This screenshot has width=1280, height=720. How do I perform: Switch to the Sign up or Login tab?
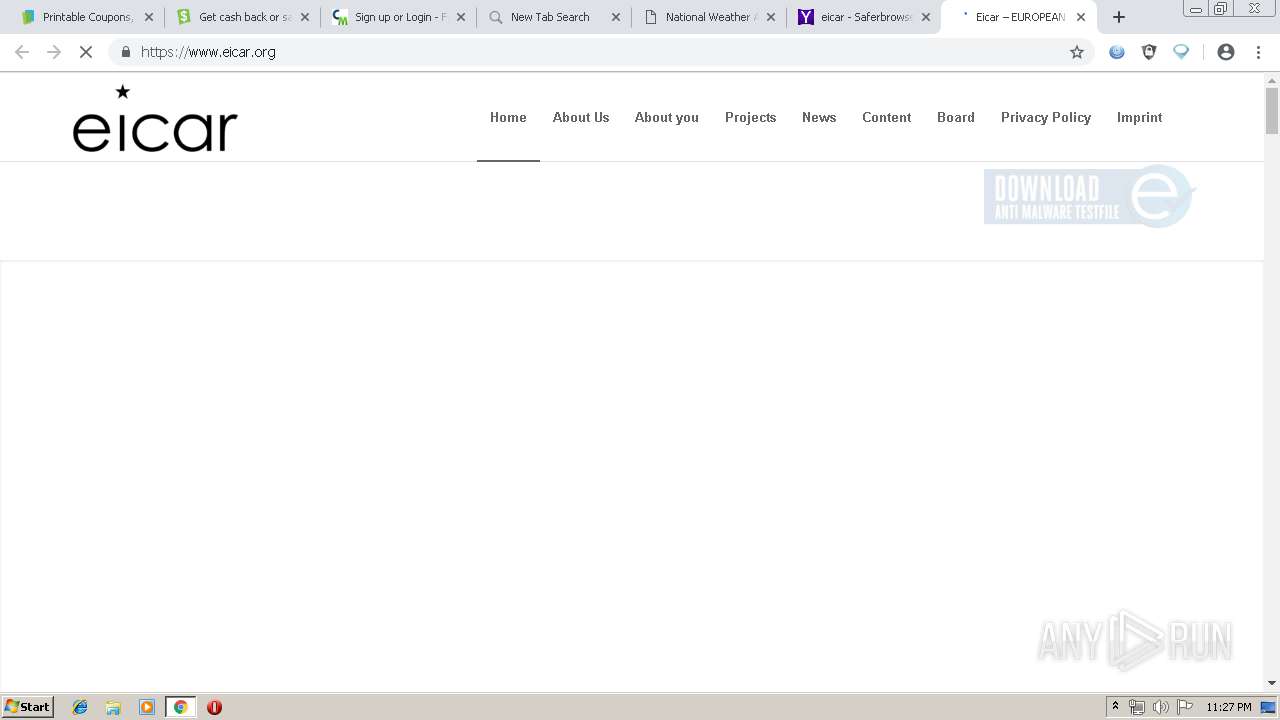point(398,17)
